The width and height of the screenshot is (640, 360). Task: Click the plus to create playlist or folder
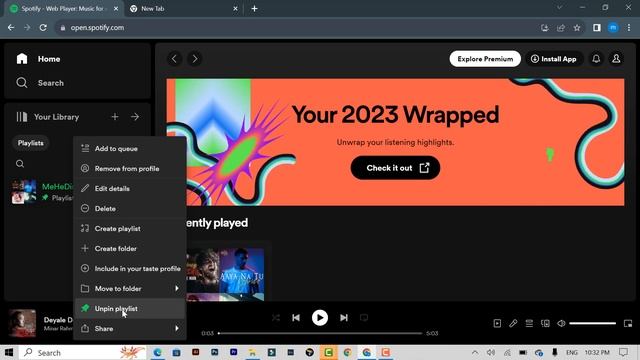tap(115, 117)
